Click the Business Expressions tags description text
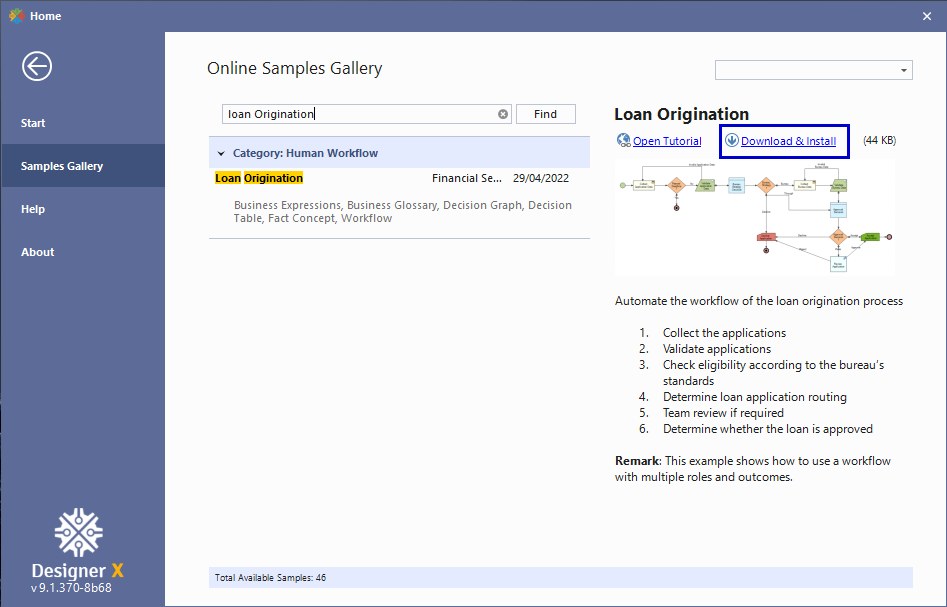Viewport: 947px width, 607px height. pyautogui.click(x=403, y=212)
